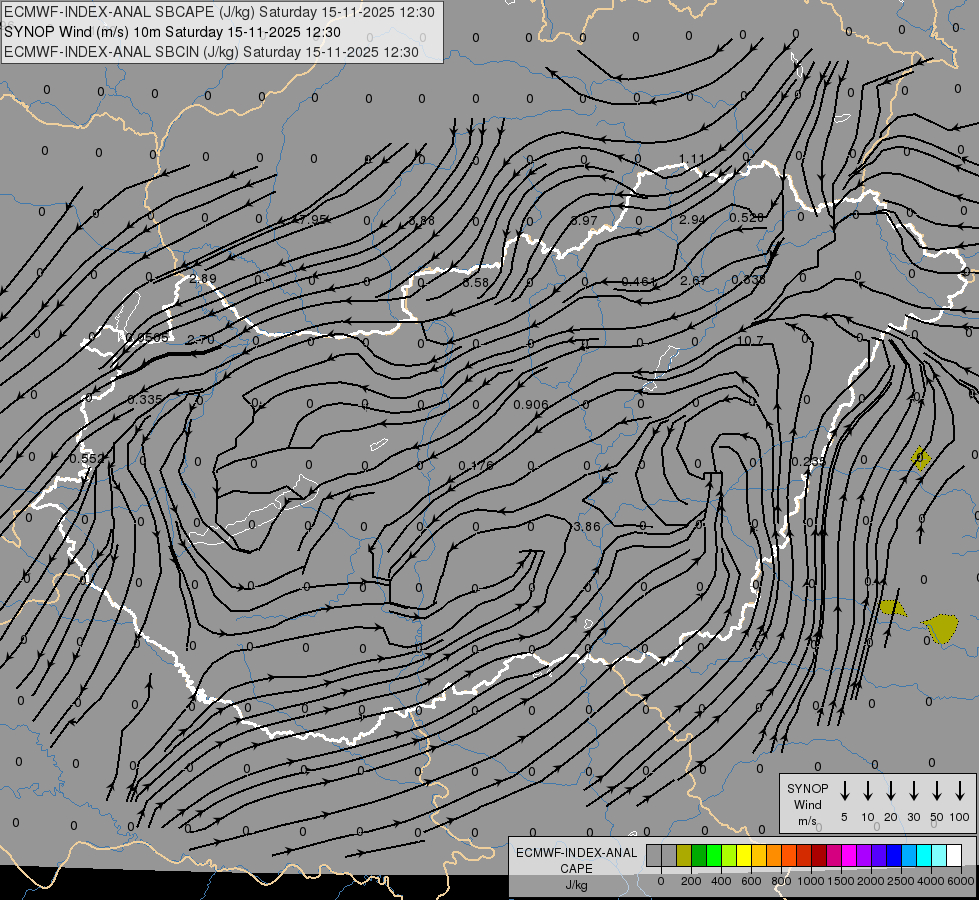The width and height of the screenshot is (979, 900).
Task: Click the 3.97 value on the map
Action: 584,220
